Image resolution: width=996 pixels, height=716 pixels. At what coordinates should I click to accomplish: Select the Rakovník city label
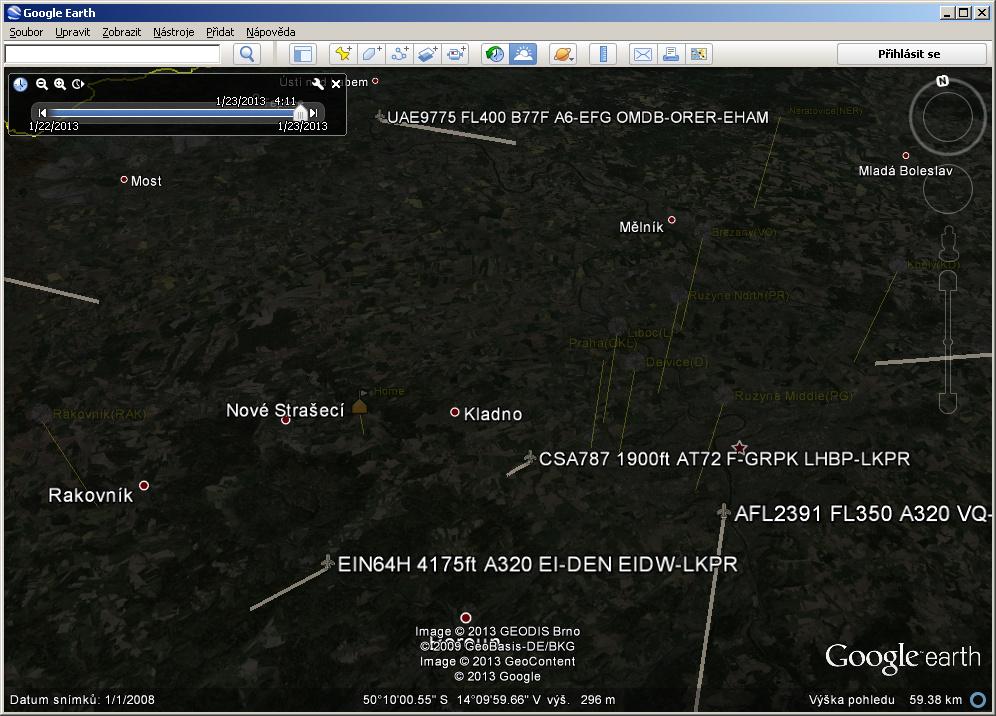[x=91, y=495]
